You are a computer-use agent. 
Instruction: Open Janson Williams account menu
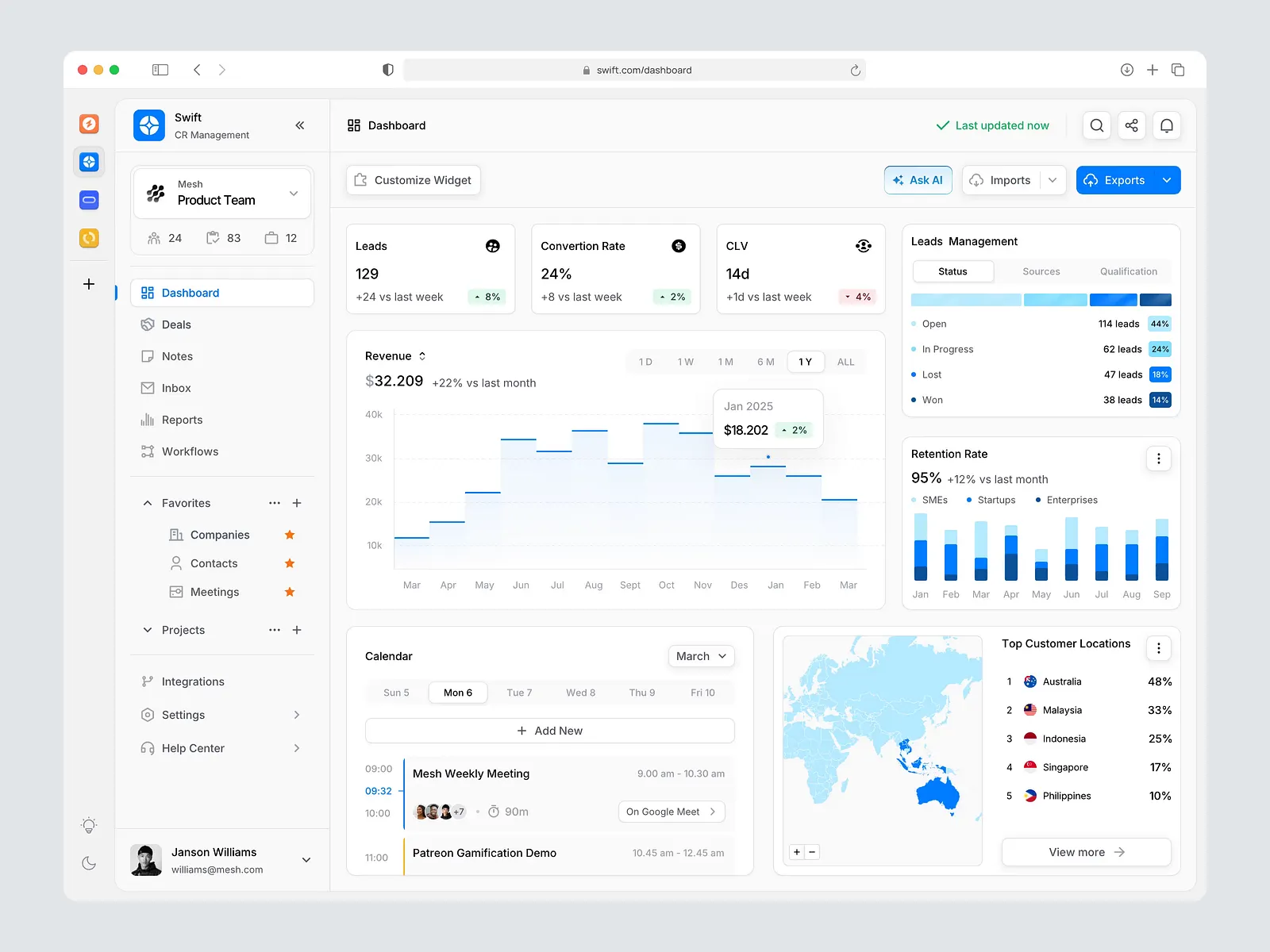[x=306, y=860]
